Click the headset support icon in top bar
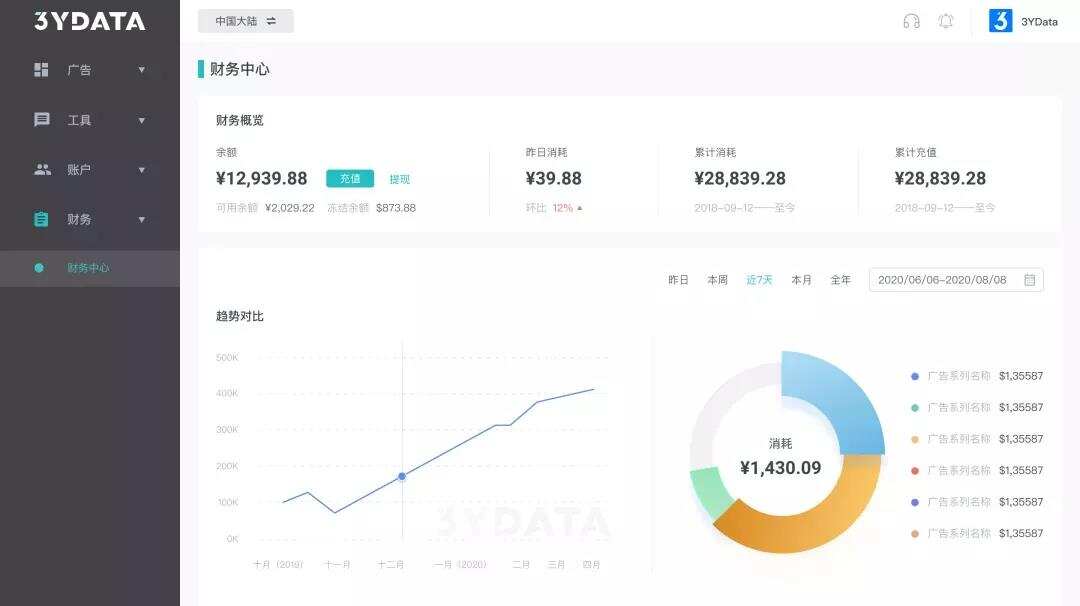Screen dimensions: 1080x606 (911, 21)
